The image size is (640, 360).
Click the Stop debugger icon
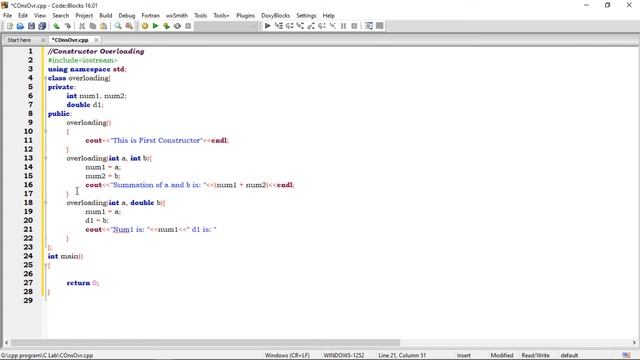354,26
